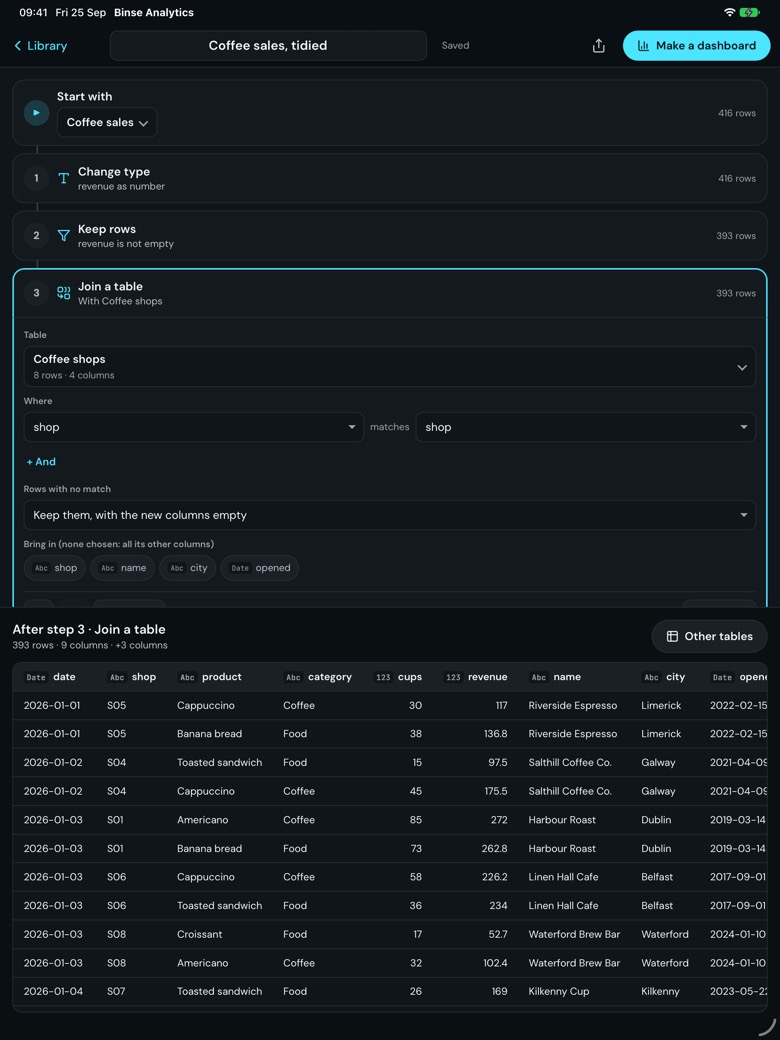Tap the battery status icon
Image resolution: width=780 pixels, height=1040 pixels.
point(750,12)
